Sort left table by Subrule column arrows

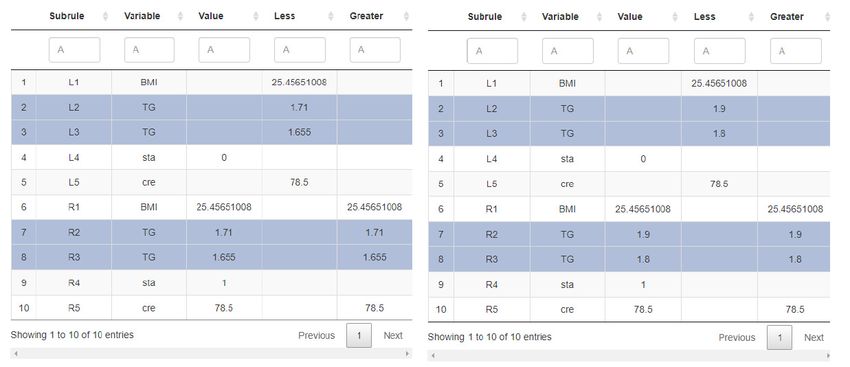pyautogui.click(x=105, y=16)
